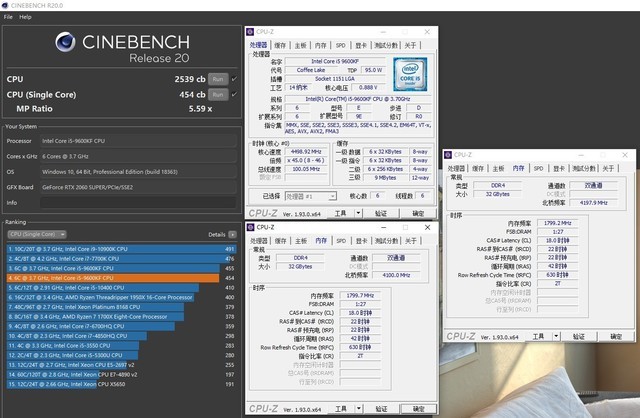
Task: Click the 1799.7 MHz memory frequency value
Action: coord(360,295)
